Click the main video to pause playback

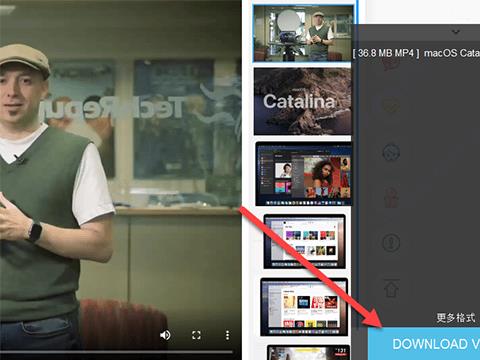tap(120, 167)
